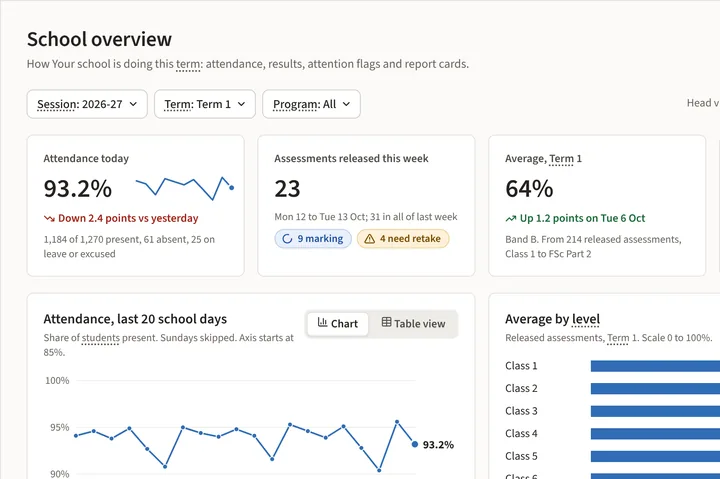Click the spinner icon in marking badge
720x479 pixels.
(x=287, y=239)
